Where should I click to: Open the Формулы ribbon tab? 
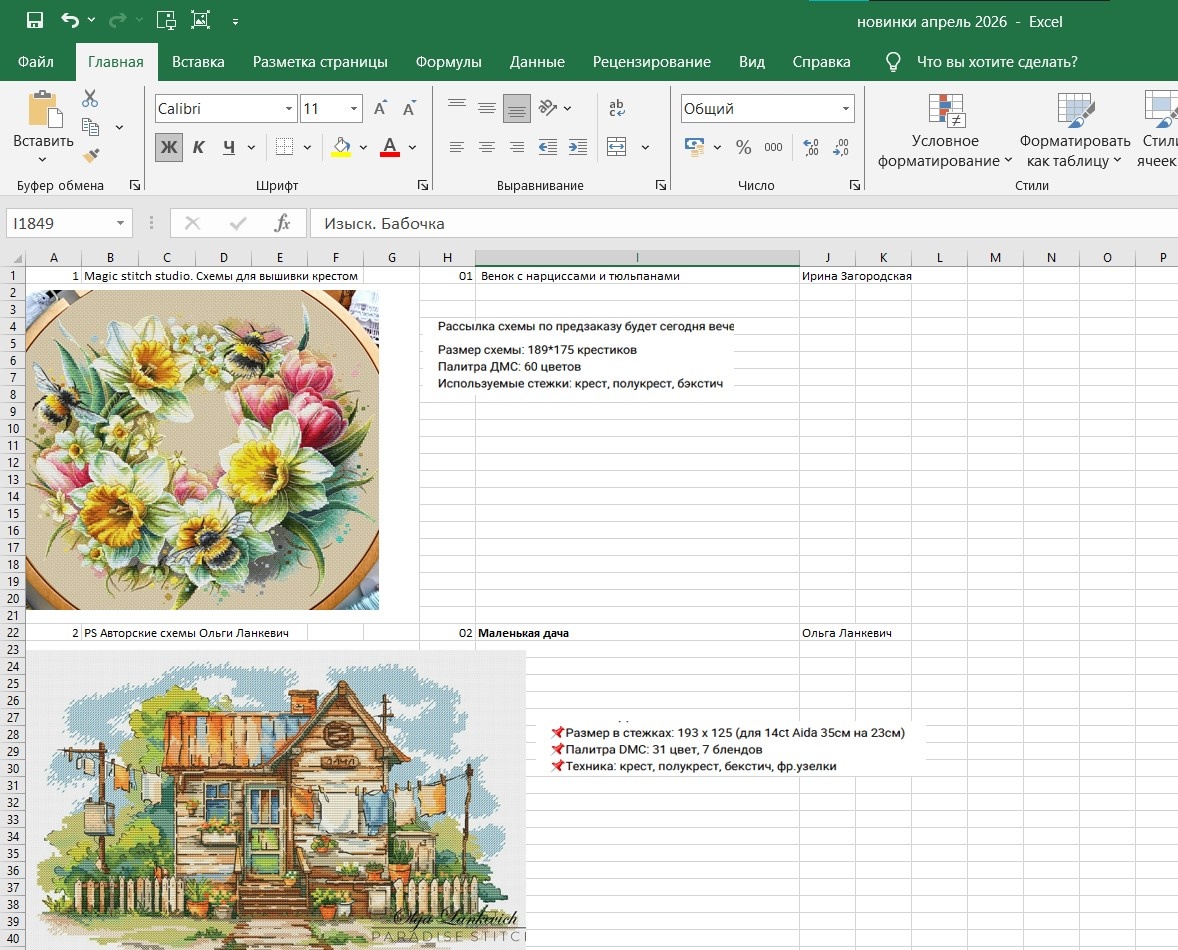pos(449,62)
